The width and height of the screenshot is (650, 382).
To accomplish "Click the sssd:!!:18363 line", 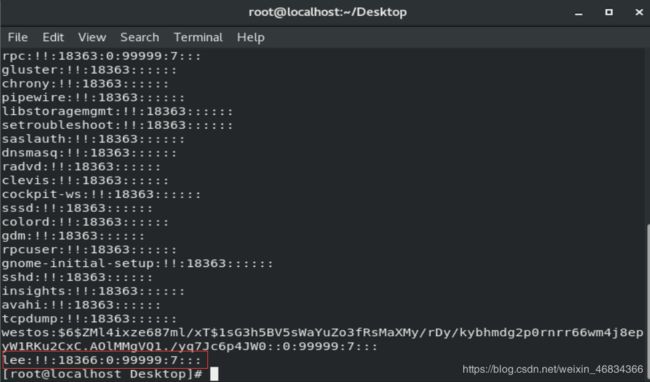I will (x=77, y=208).
